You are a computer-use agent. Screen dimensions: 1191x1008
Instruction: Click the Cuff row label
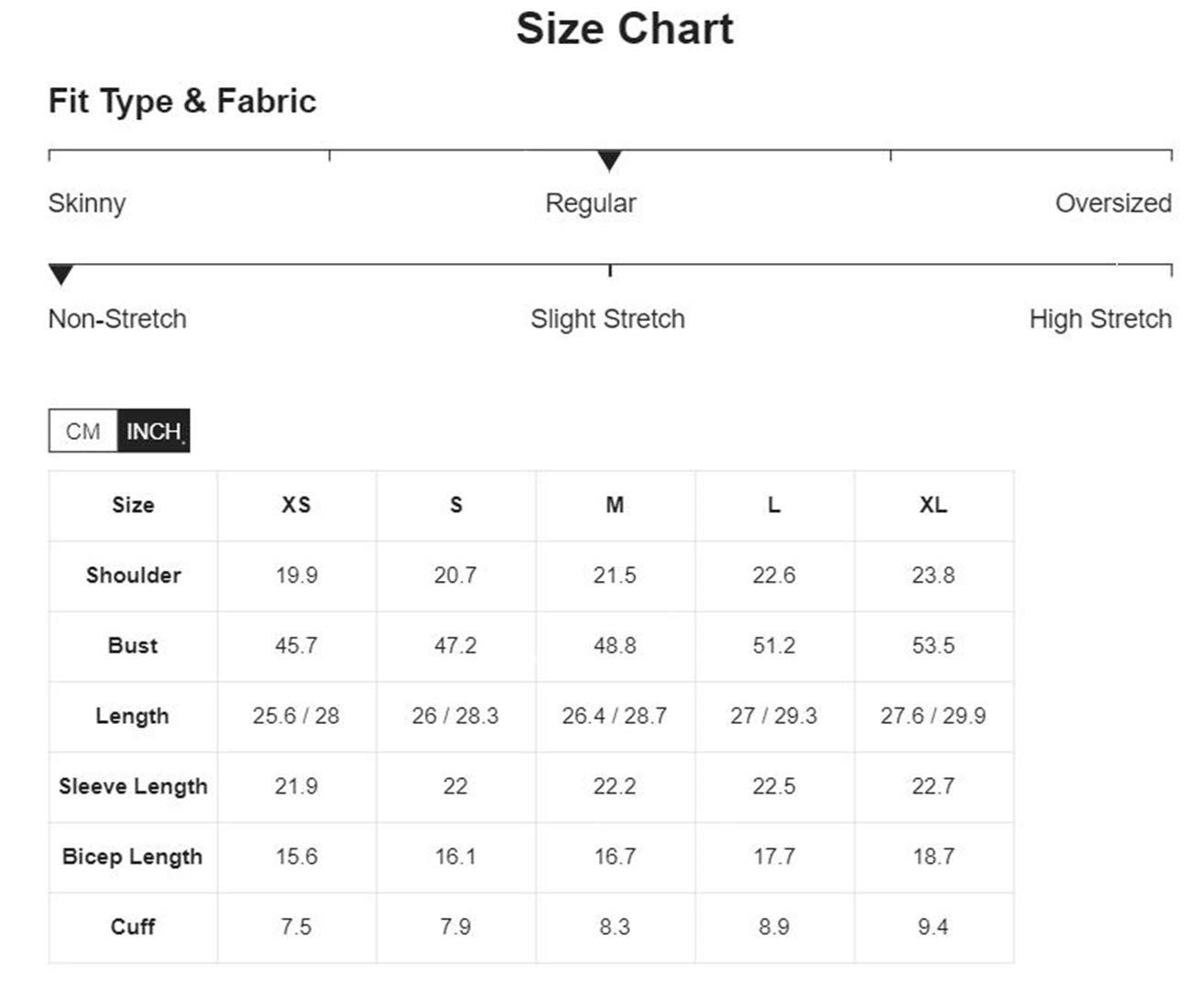tap(133, 927)
